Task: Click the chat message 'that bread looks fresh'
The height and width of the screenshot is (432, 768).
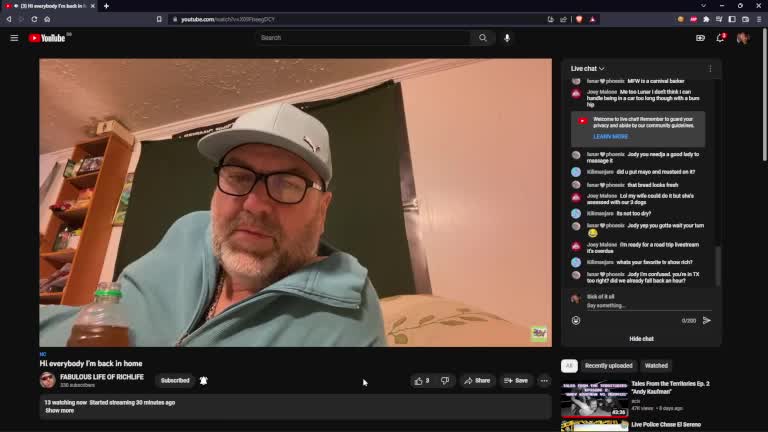Action: click(x=652, y=185)
